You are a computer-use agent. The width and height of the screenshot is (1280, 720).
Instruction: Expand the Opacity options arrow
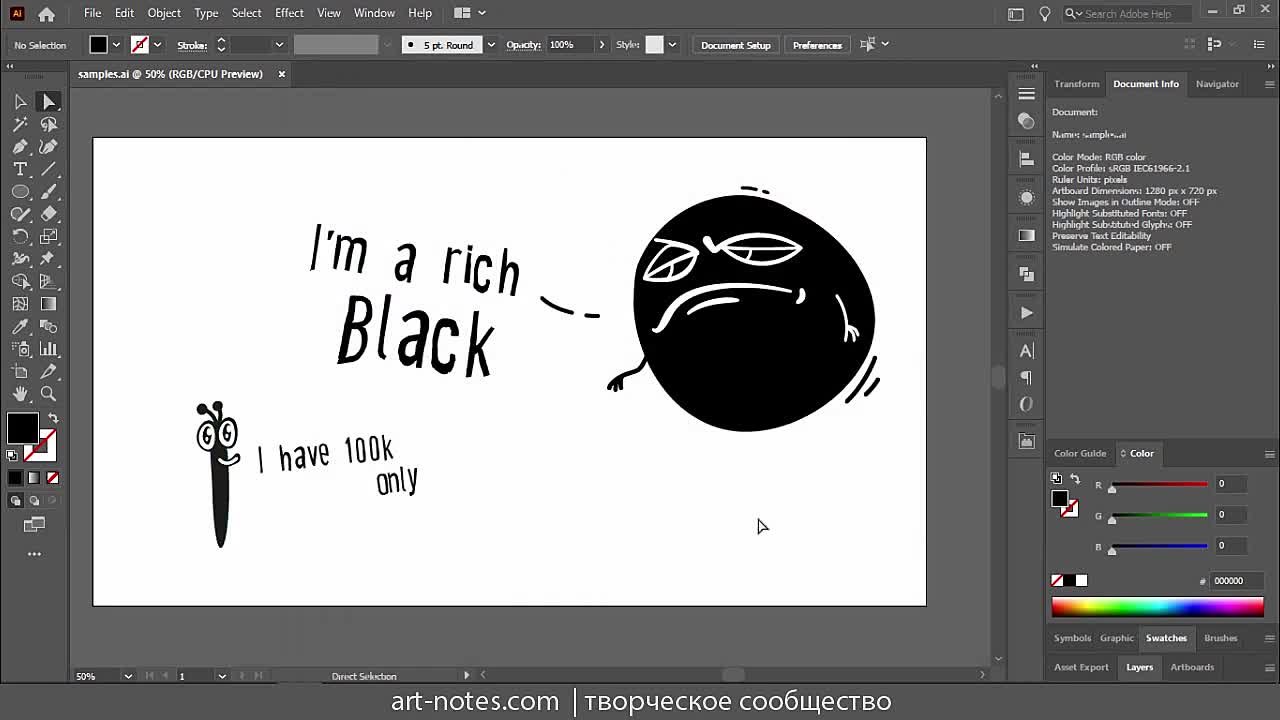(x=601, y=45)
